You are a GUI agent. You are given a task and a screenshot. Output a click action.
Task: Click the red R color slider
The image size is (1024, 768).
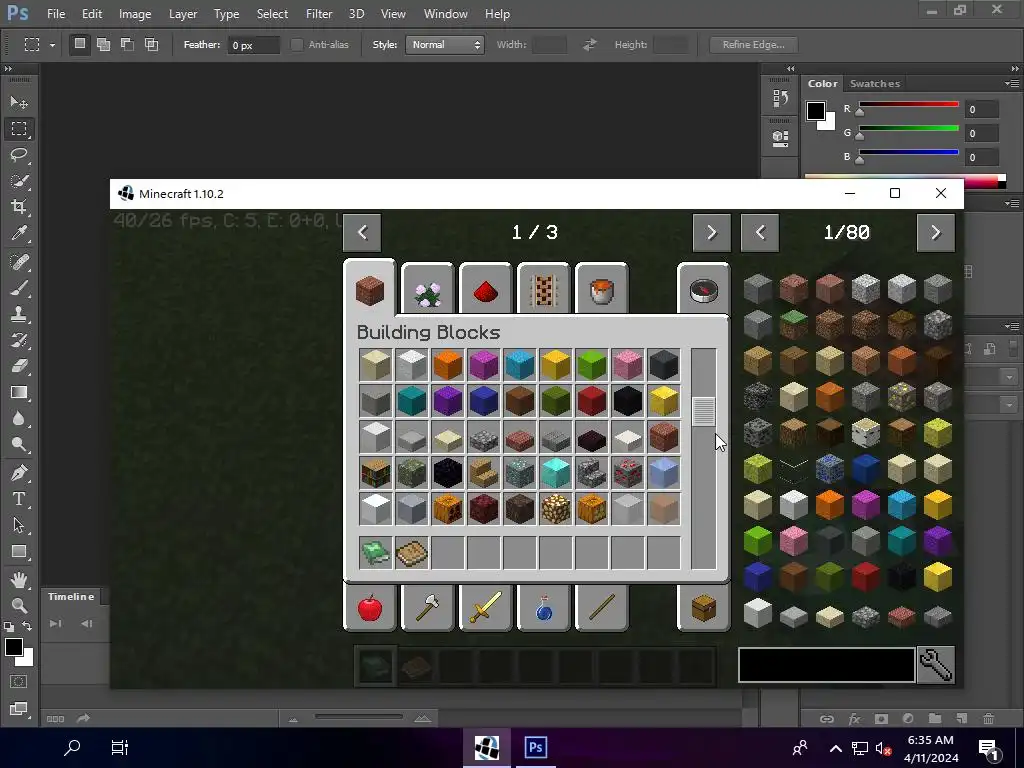908,104
